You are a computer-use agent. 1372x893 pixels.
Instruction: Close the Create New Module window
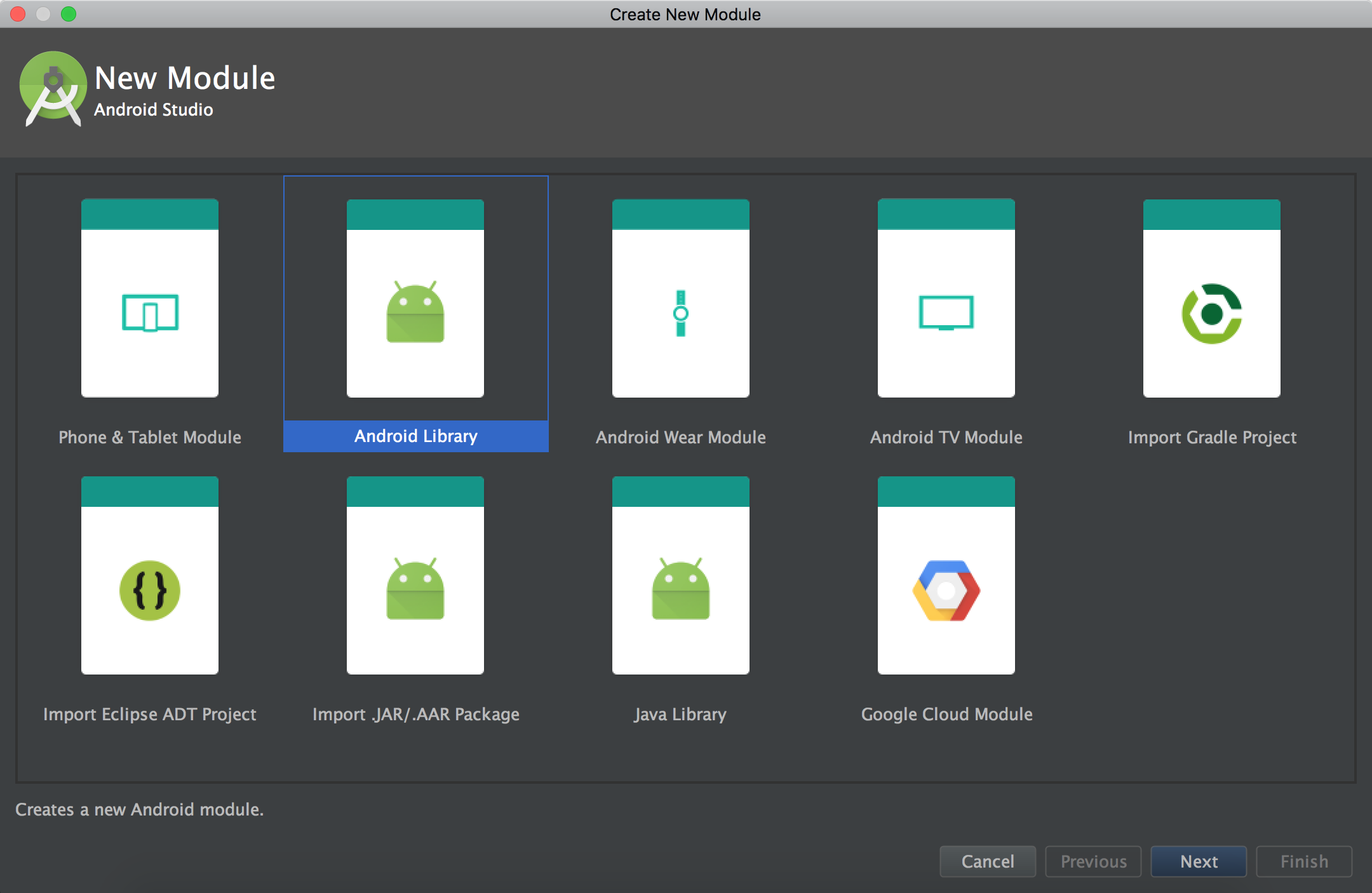coord(18,14)
